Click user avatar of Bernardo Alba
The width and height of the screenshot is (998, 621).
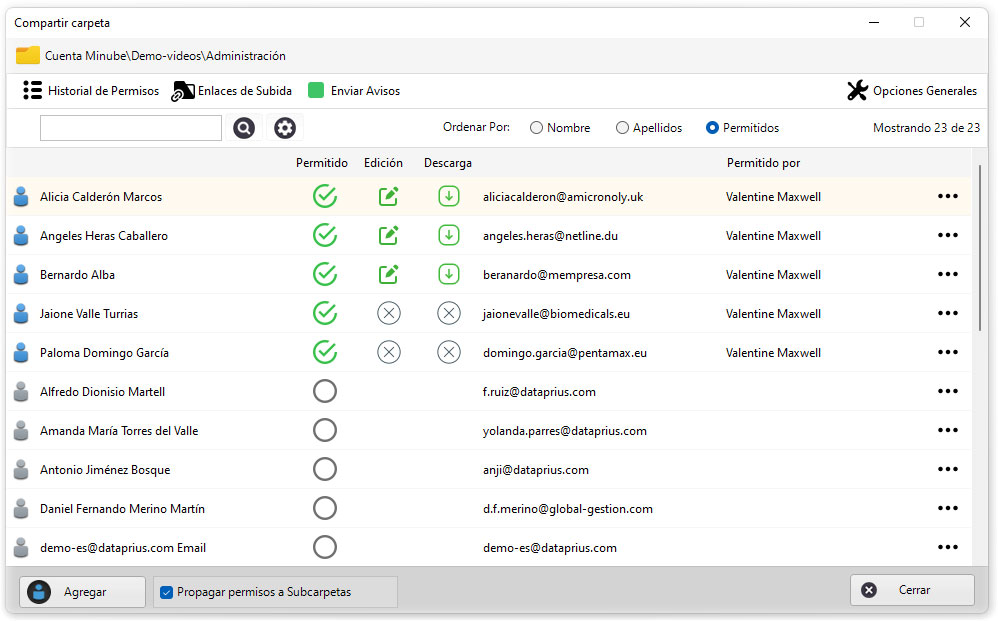pyautogui.click(x=21, y=274)
